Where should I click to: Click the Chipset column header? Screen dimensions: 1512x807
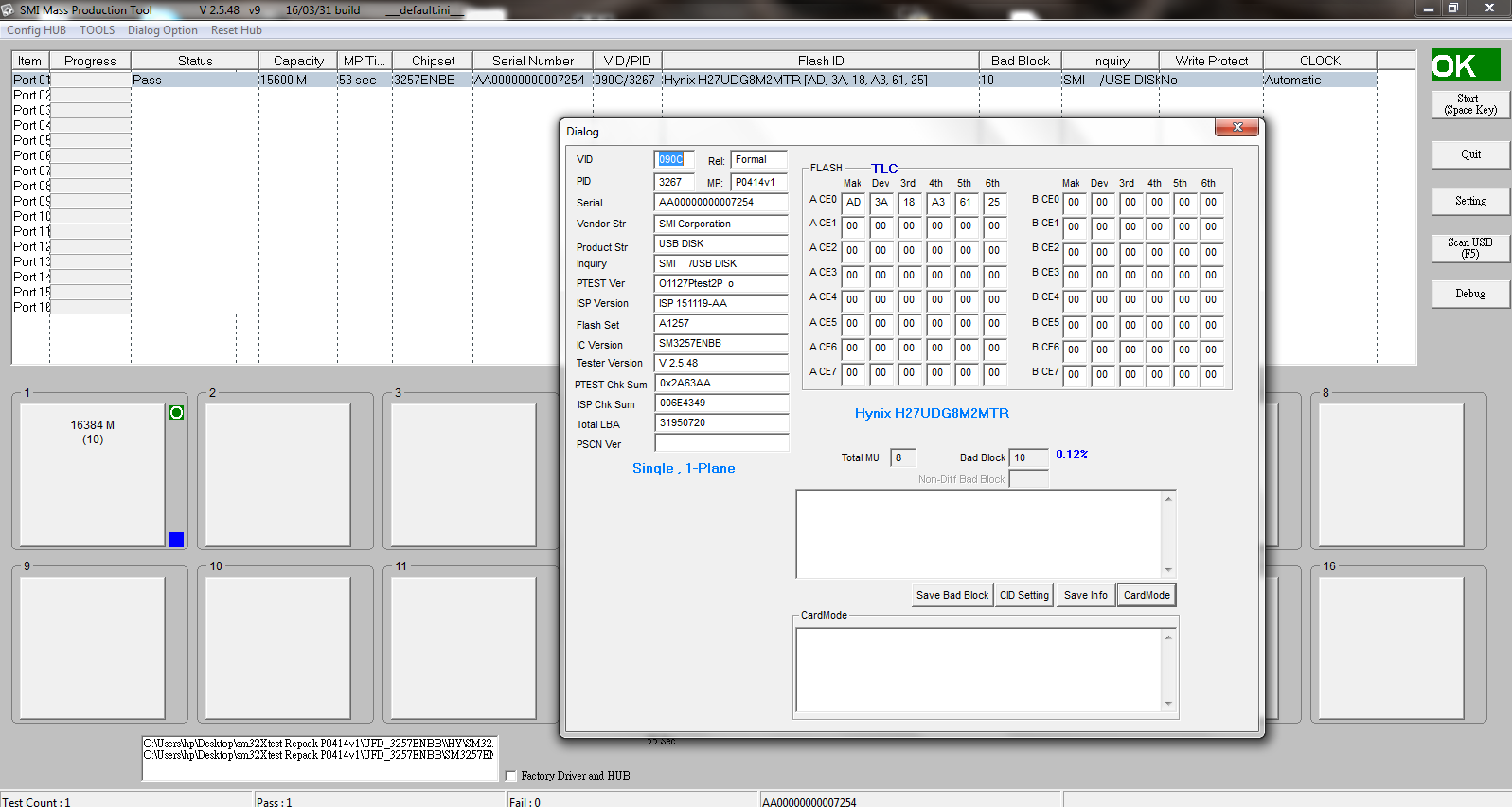coord(433,61)
